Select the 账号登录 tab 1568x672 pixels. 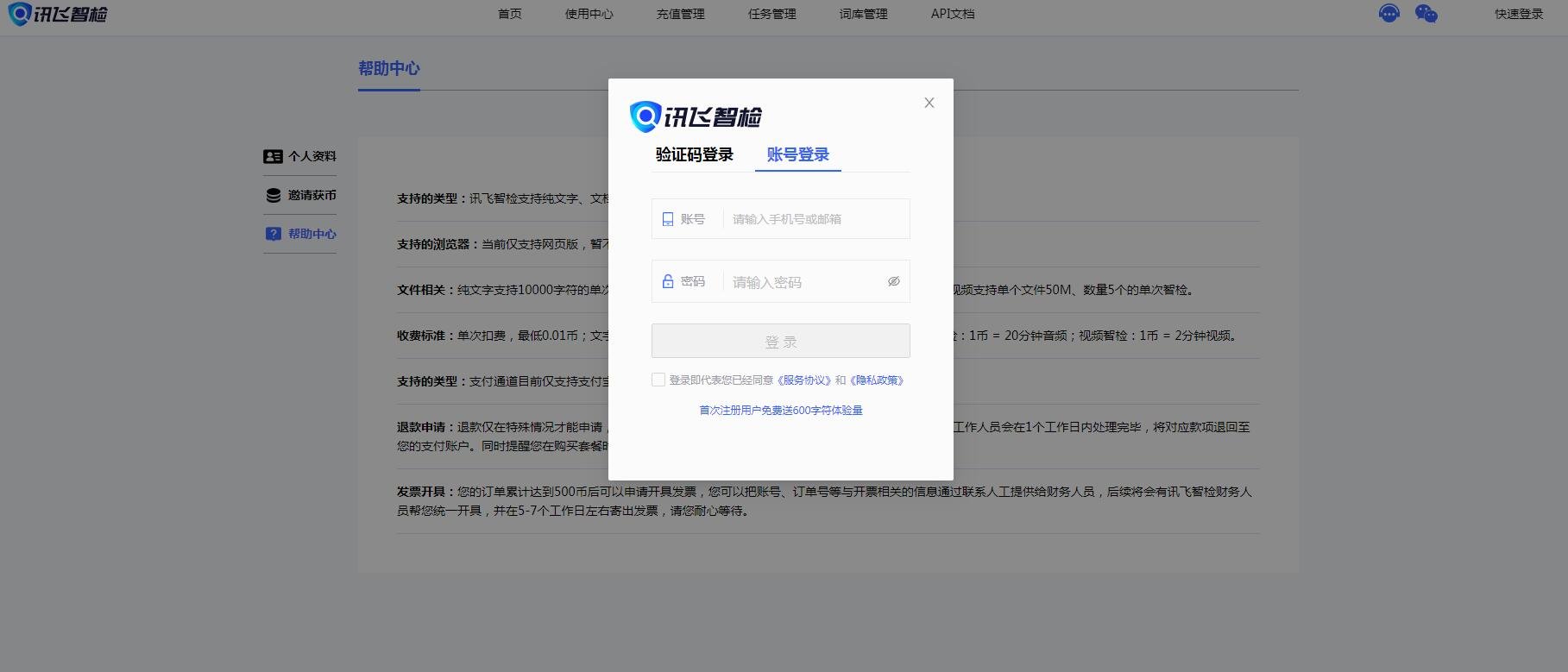pos(798,154)
